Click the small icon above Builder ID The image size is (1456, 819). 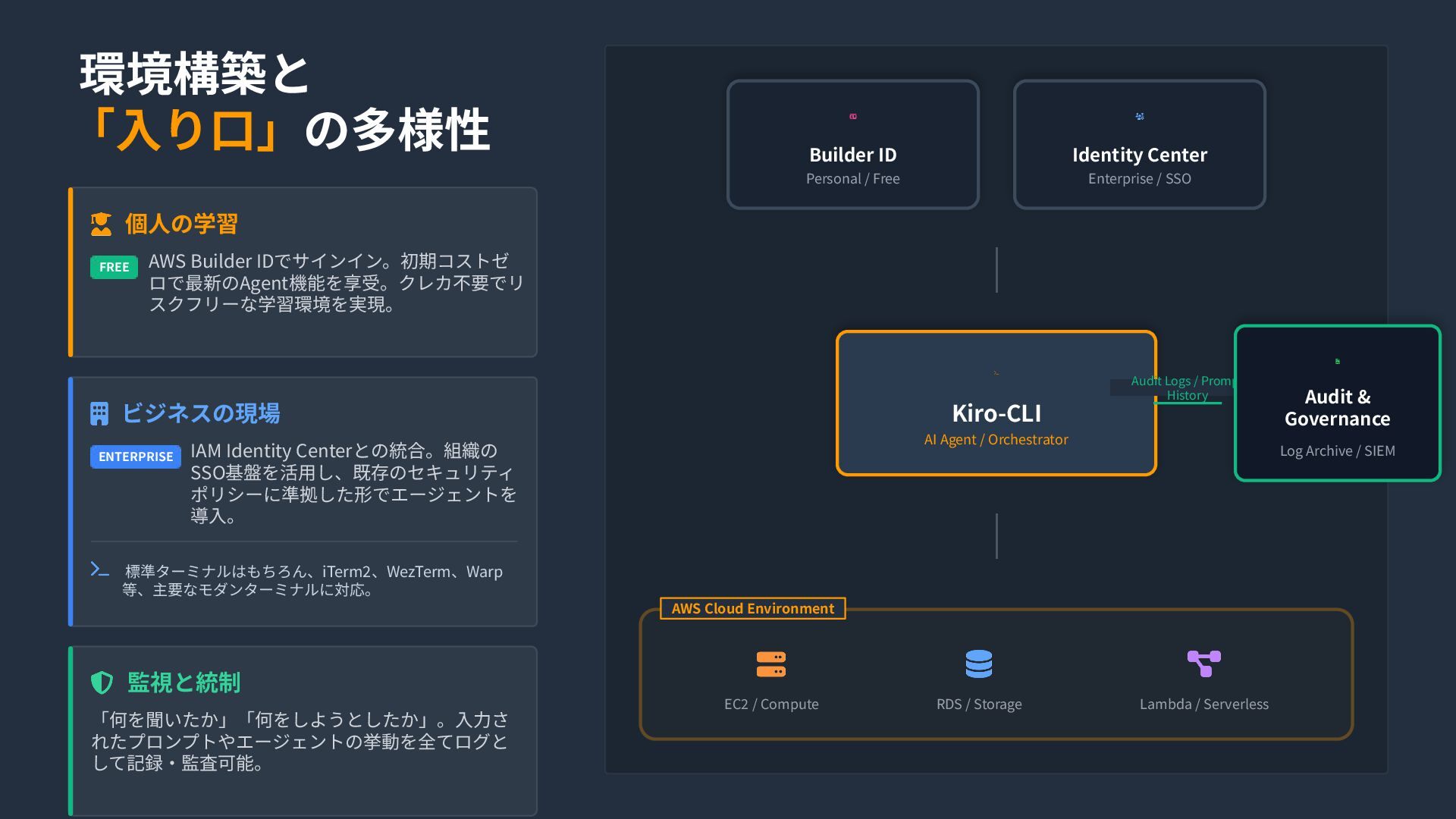[853, 117]
